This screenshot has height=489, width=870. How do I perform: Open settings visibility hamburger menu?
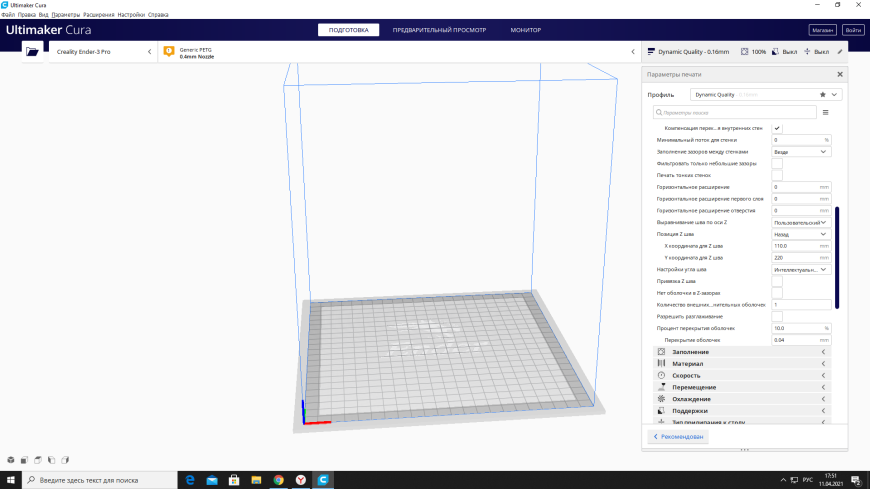tap(826, 113)
